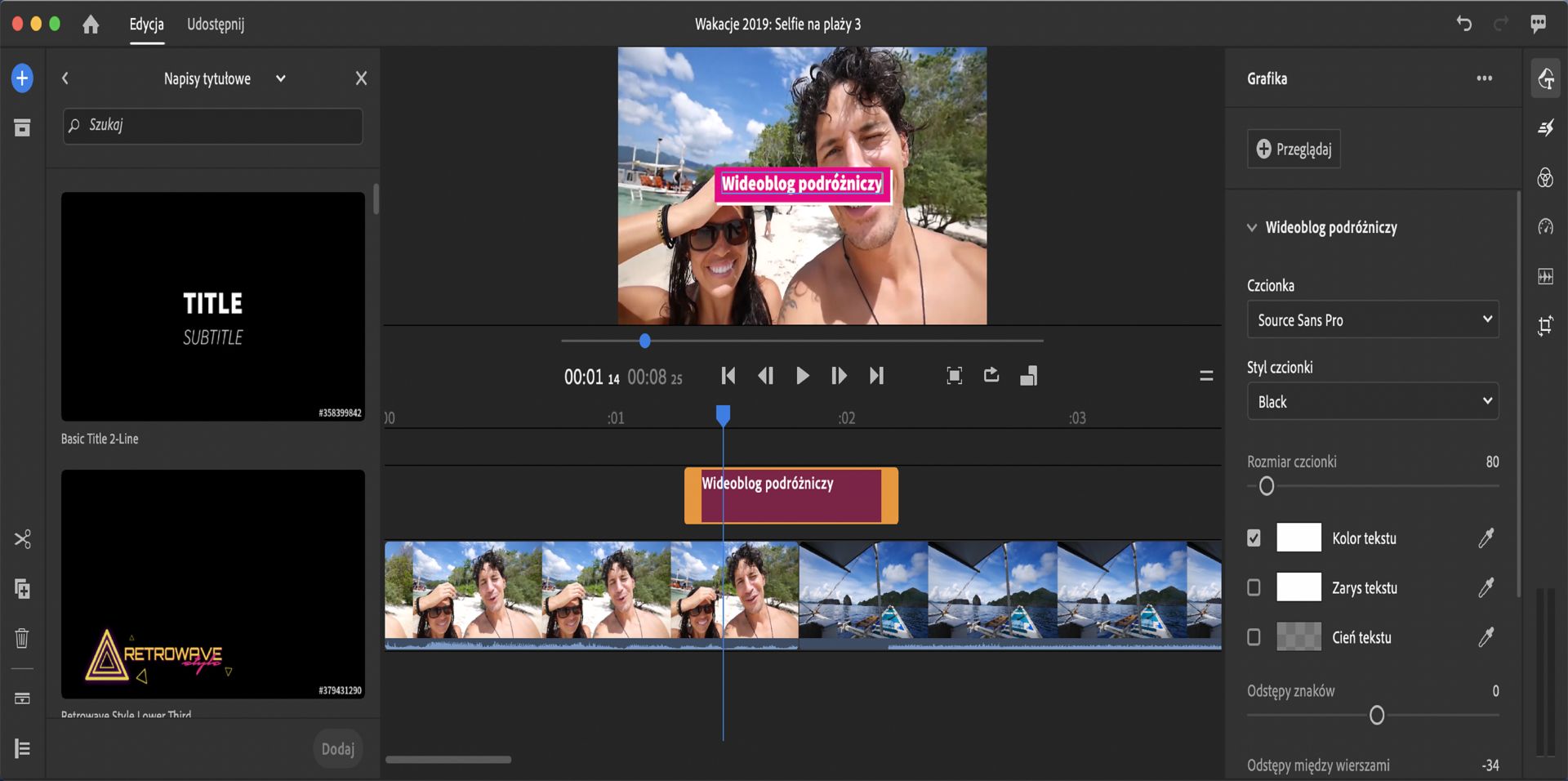Enable the Zarys tekstu checkbox

click(1254, 587)
